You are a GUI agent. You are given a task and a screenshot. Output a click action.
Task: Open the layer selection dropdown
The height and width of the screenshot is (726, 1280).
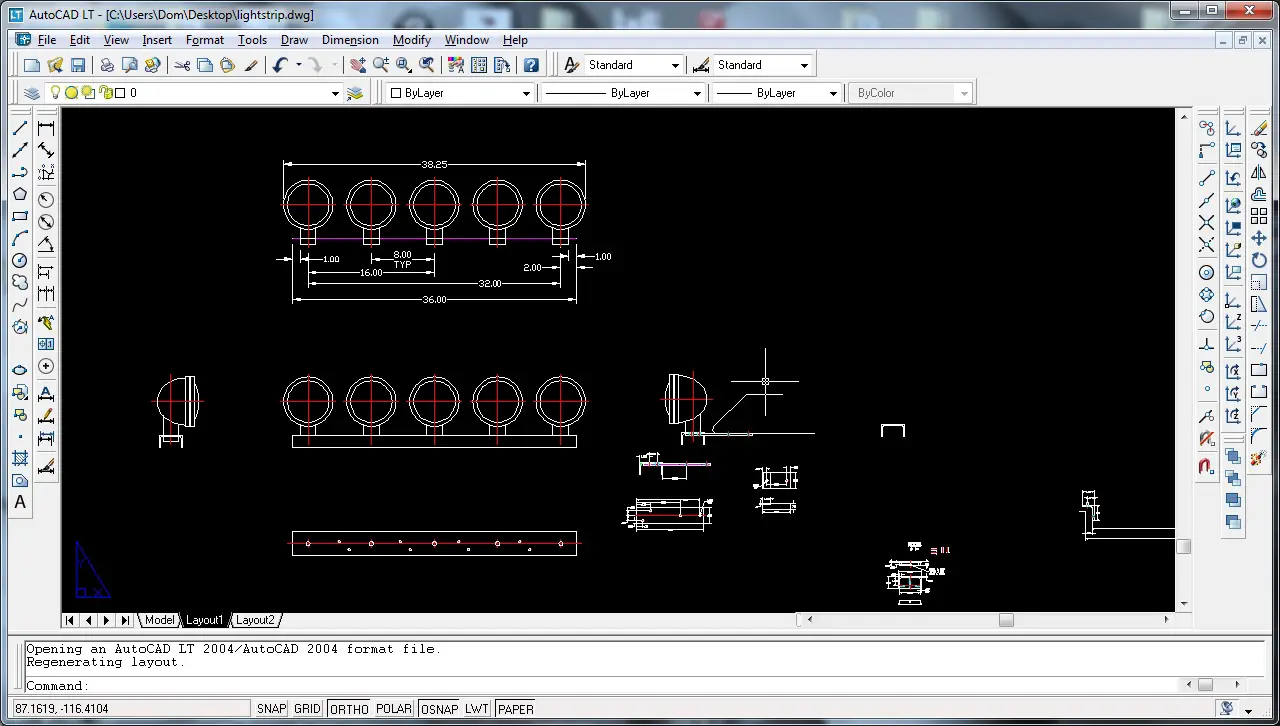(x=335, y=93)
